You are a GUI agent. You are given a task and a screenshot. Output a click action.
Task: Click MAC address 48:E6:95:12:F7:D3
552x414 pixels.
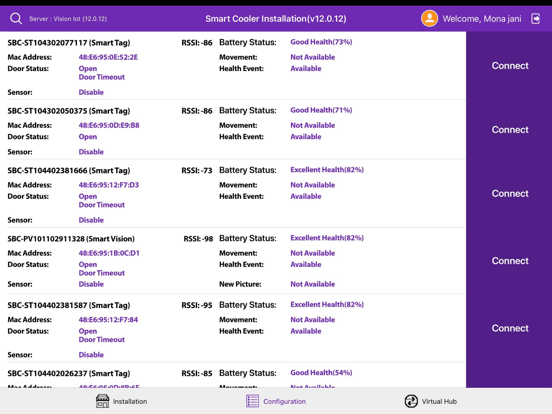tap(108, 185)
